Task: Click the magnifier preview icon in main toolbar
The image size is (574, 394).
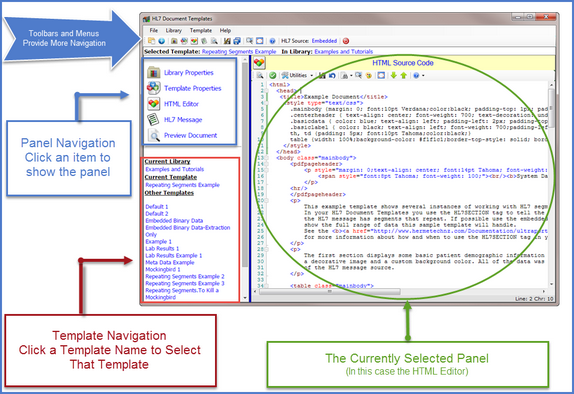Action: point(214,41)
